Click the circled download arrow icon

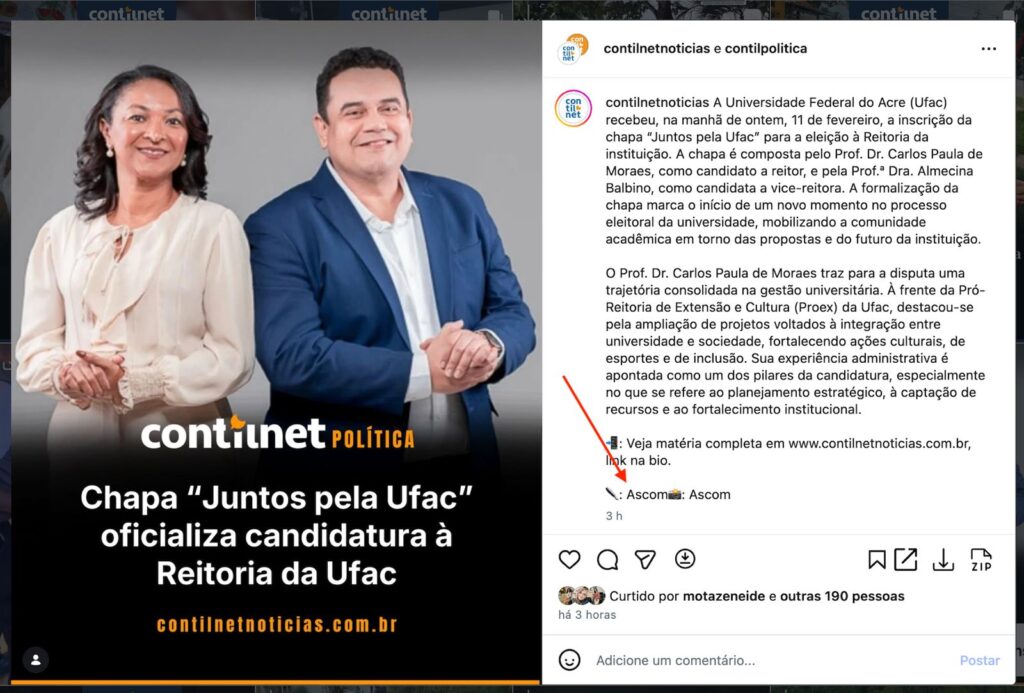point(684,559)
